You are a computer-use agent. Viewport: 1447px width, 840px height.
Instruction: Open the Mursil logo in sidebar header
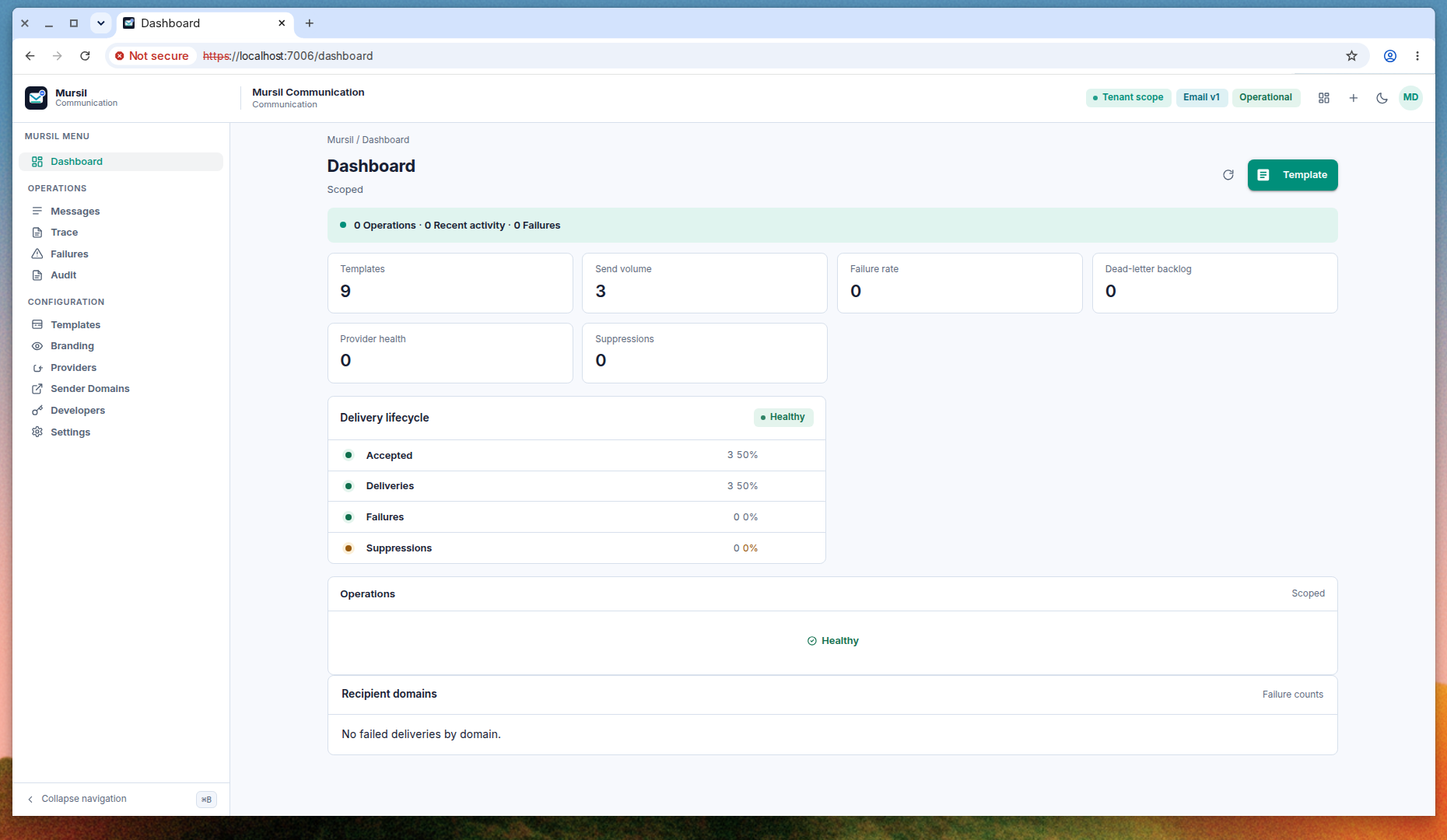(x=36, y=98)
